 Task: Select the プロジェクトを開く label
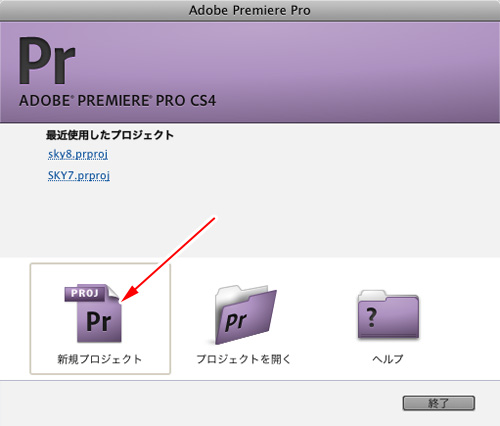coord(244,359)
